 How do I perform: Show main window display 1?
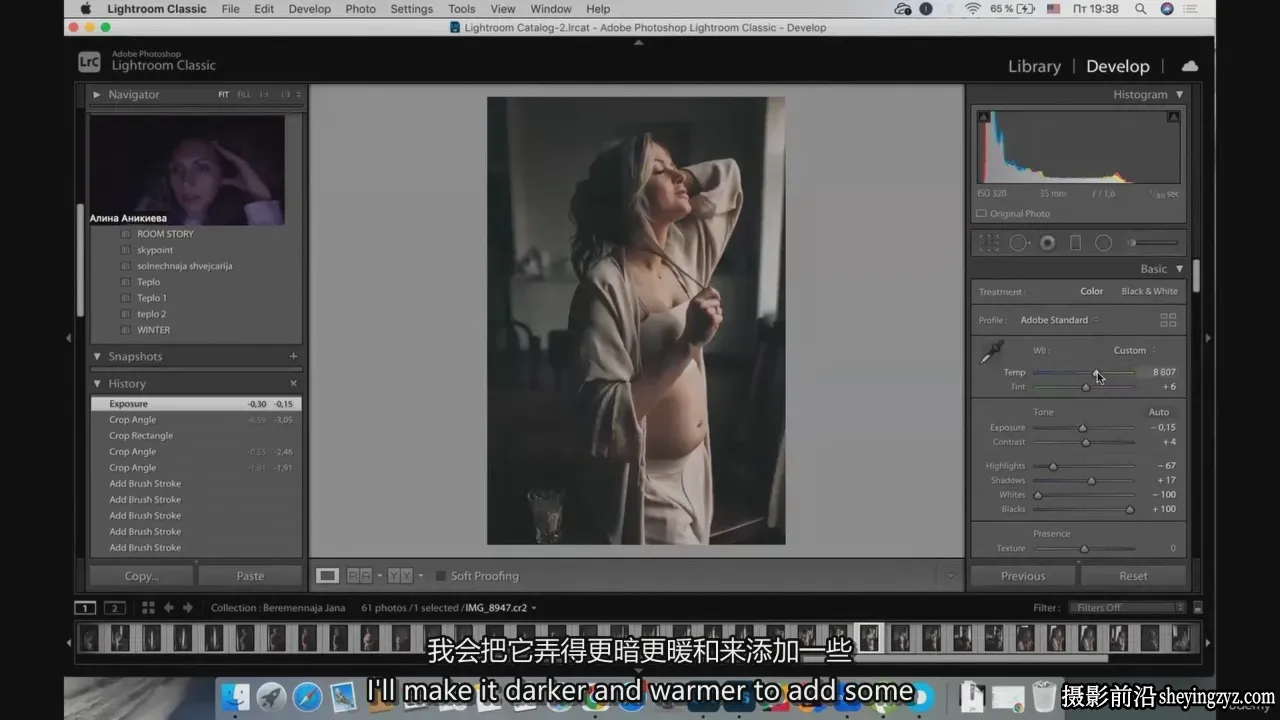tap(86, 608)
